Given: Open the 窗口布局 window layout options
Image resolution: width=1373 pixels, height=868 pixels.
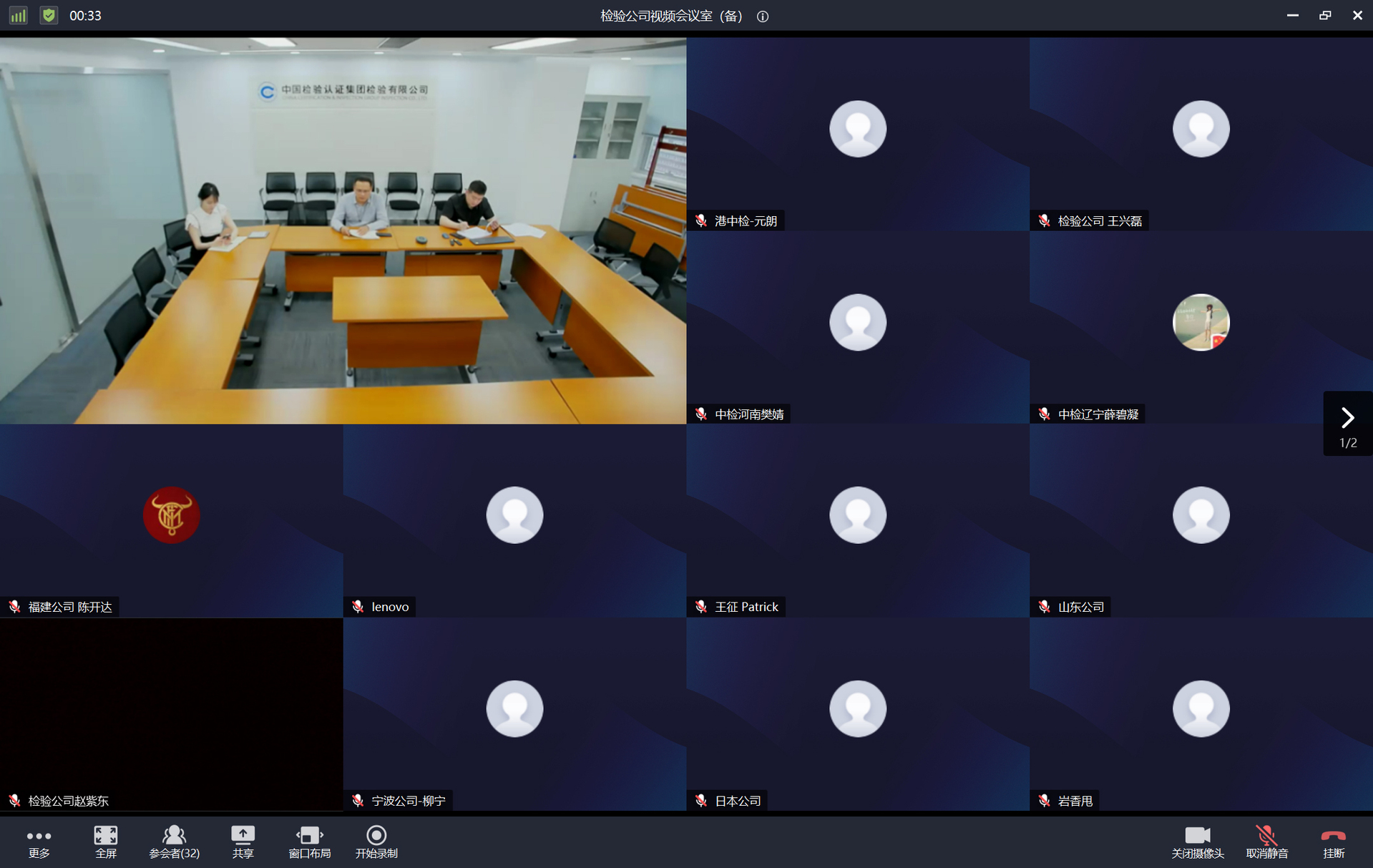Looking at the screenshot, I should 309,842.
